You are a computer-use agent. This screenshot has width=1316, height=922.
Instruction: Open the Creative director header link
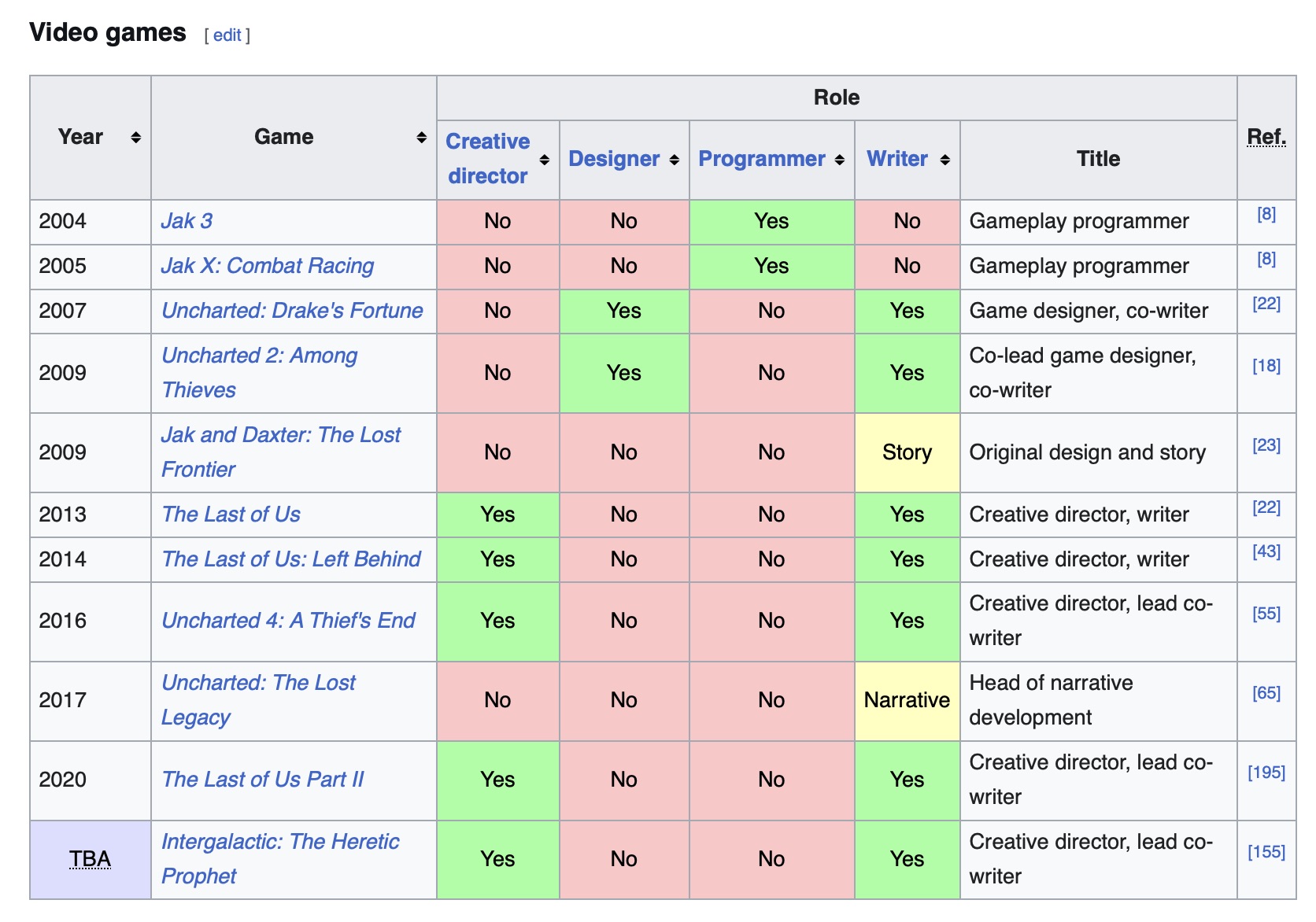[488, 159]
